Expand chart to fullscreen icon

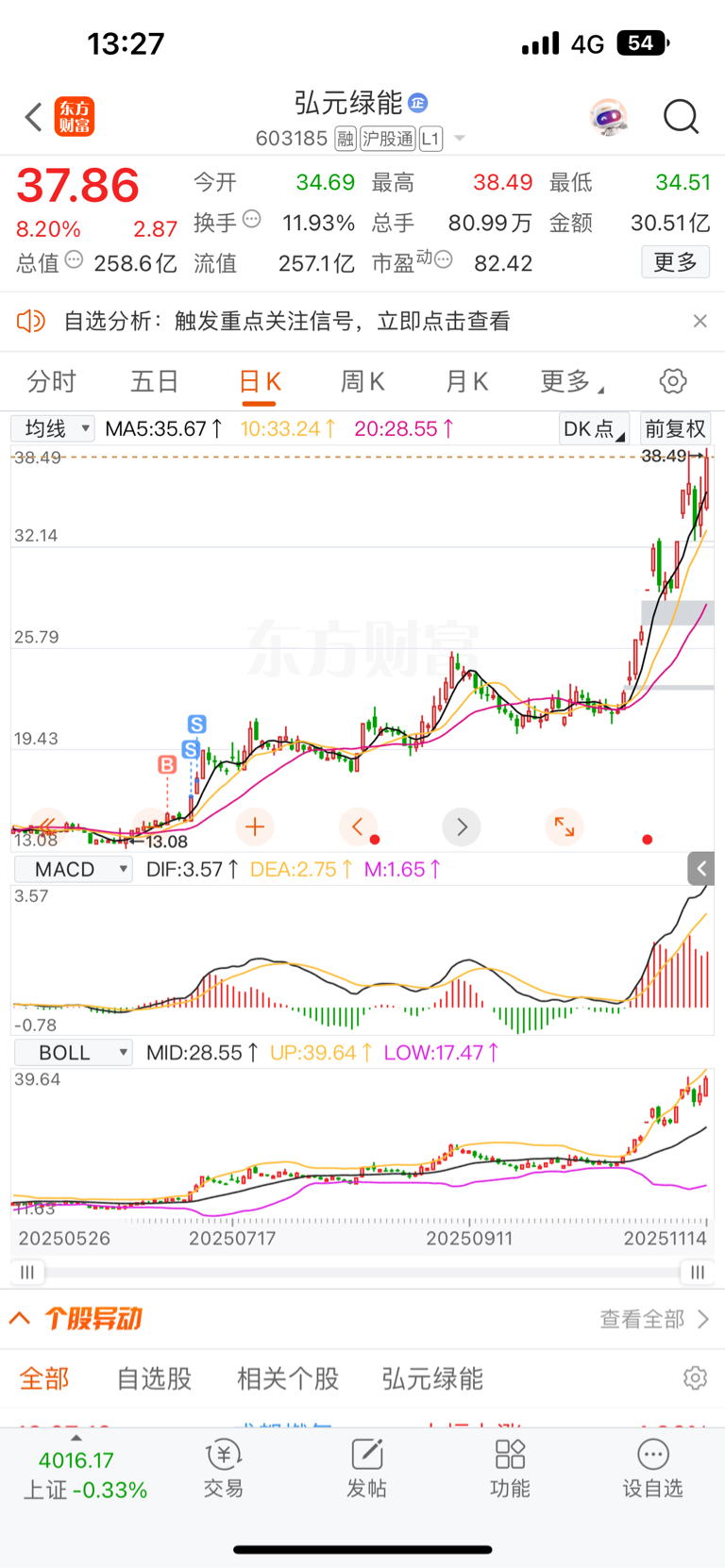(x=565, y=827)
